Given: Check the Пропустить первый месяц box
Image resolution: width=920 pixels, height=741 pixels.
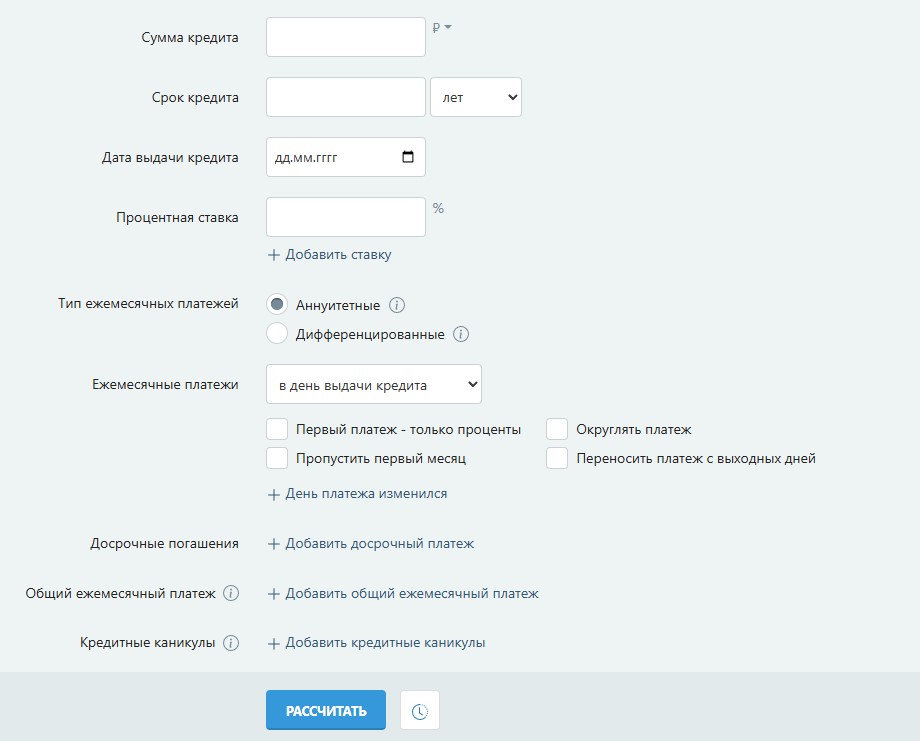Looking at the screenshot, I should coord(278,458).
